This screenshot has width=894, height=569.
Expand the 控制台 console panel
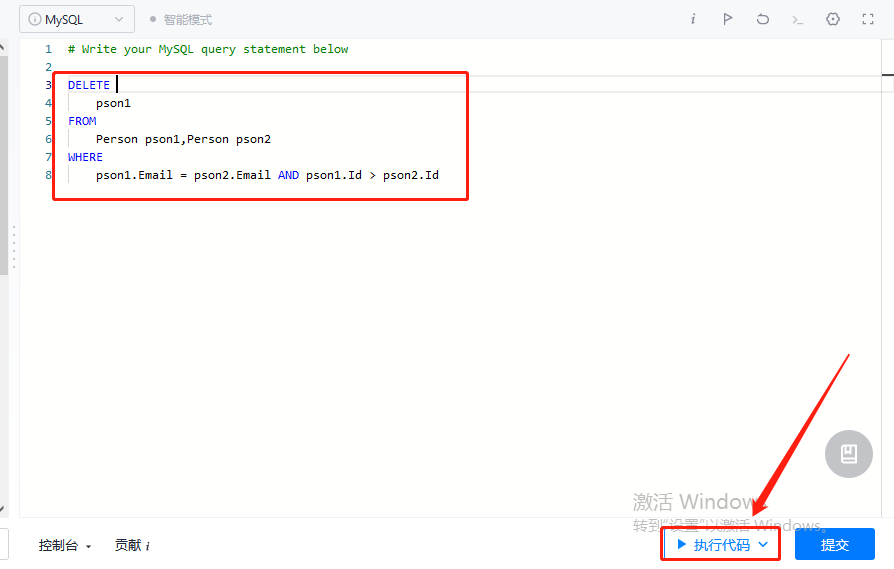[65, 545]
